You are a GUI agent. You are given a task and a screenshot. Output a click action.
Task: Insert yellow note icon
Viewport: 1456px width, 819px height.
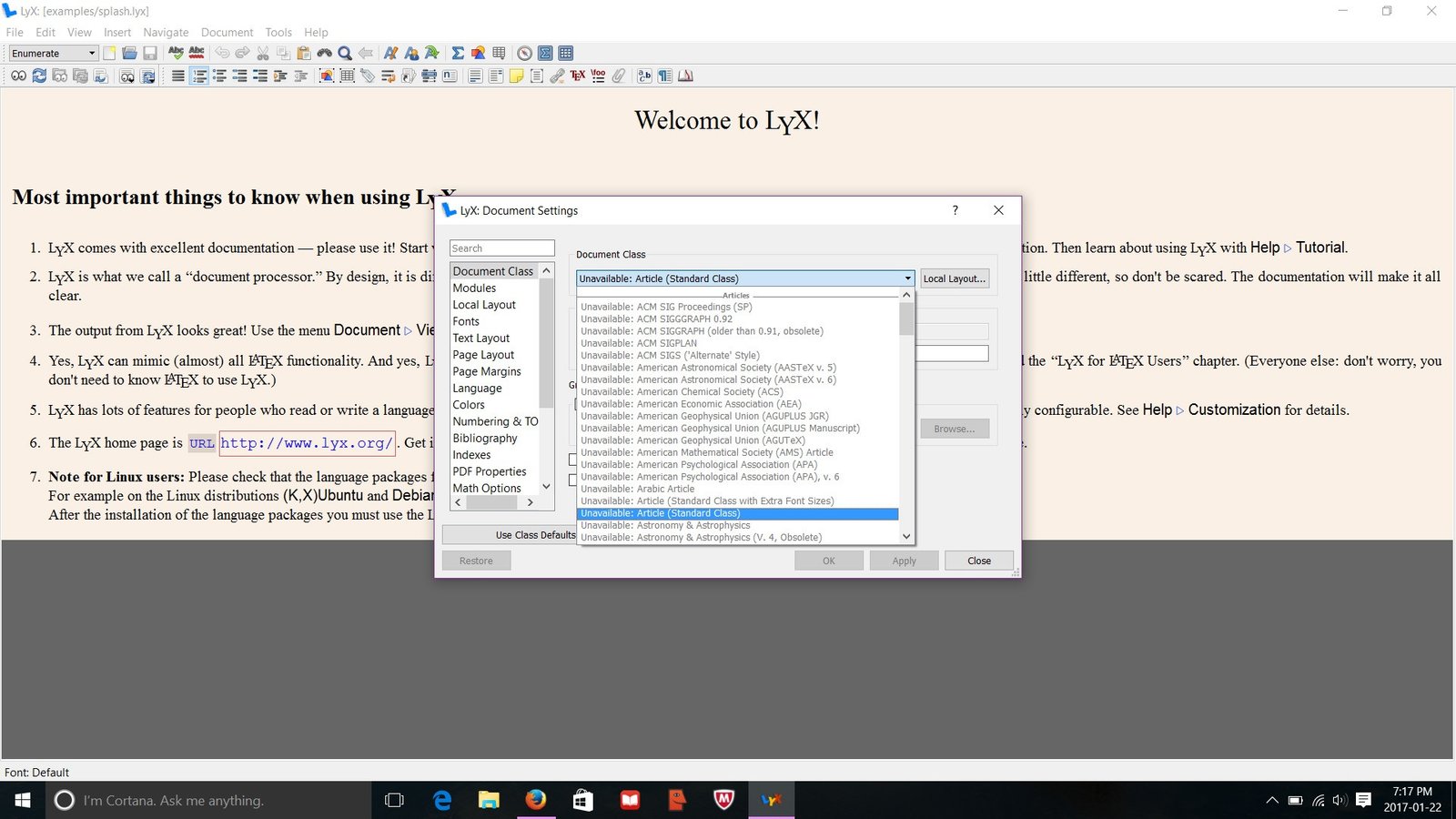tap(516, 76)
